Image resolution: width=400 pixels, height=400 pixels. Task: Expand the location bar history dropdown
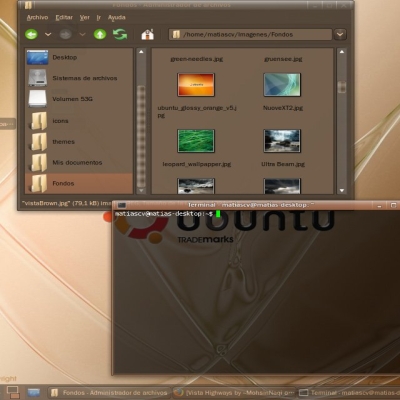340,34
